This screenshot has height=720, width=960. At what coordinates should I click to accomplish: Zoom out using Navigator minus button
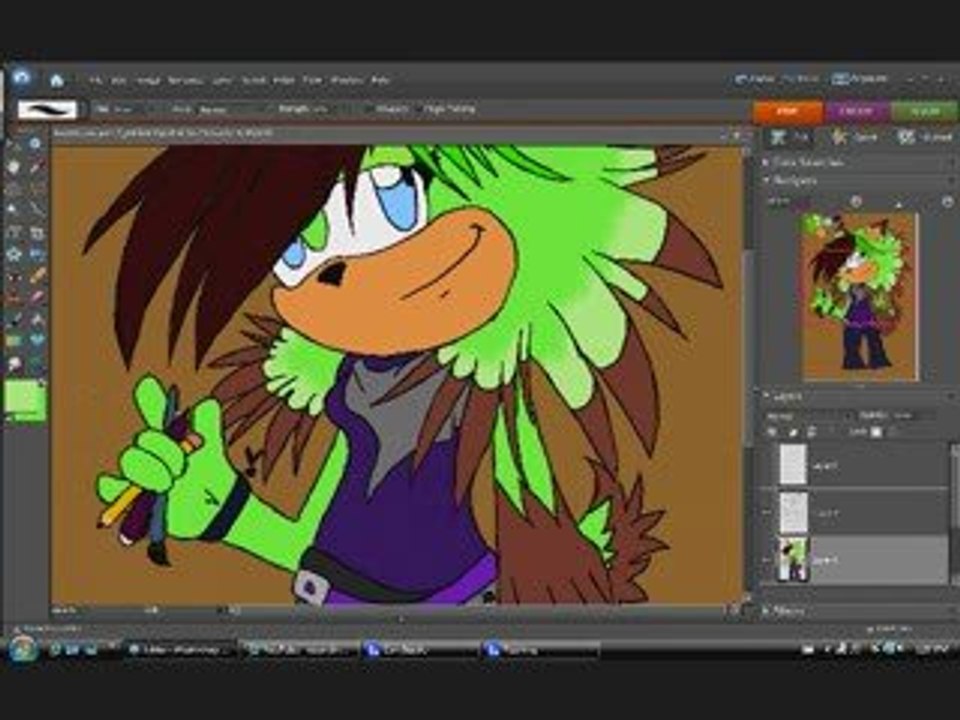856,201
